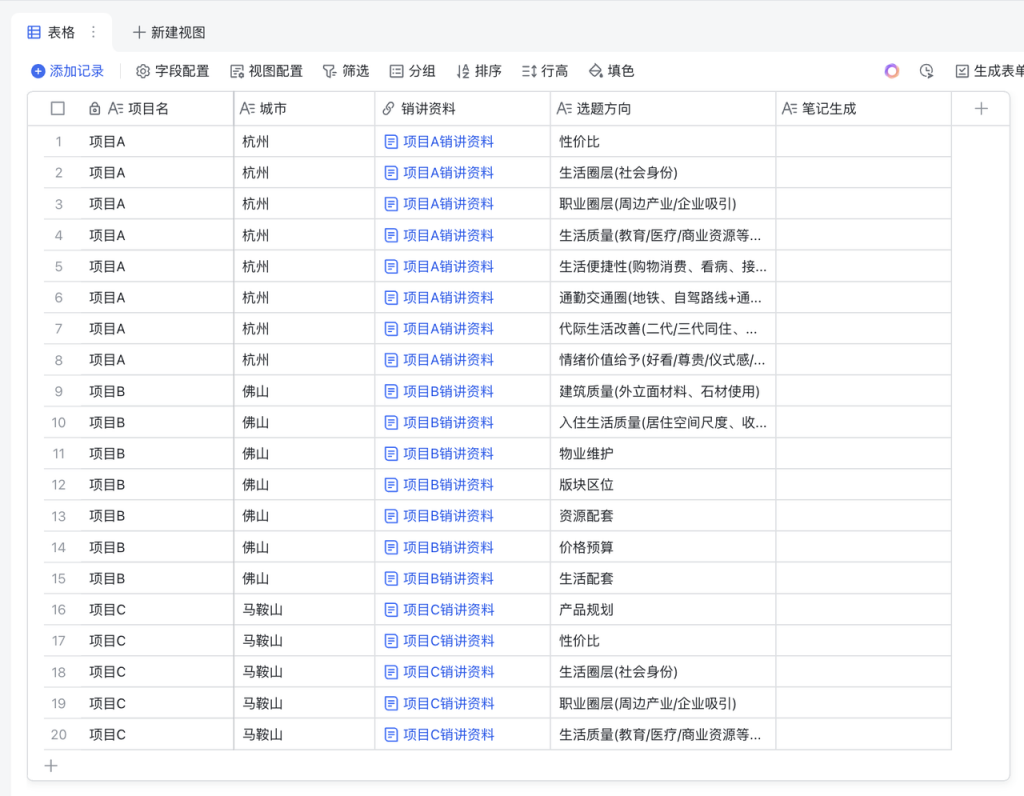Select the 城市 column header
The height and width of the screenshot is (796, 1024).
tap(304, 108)
